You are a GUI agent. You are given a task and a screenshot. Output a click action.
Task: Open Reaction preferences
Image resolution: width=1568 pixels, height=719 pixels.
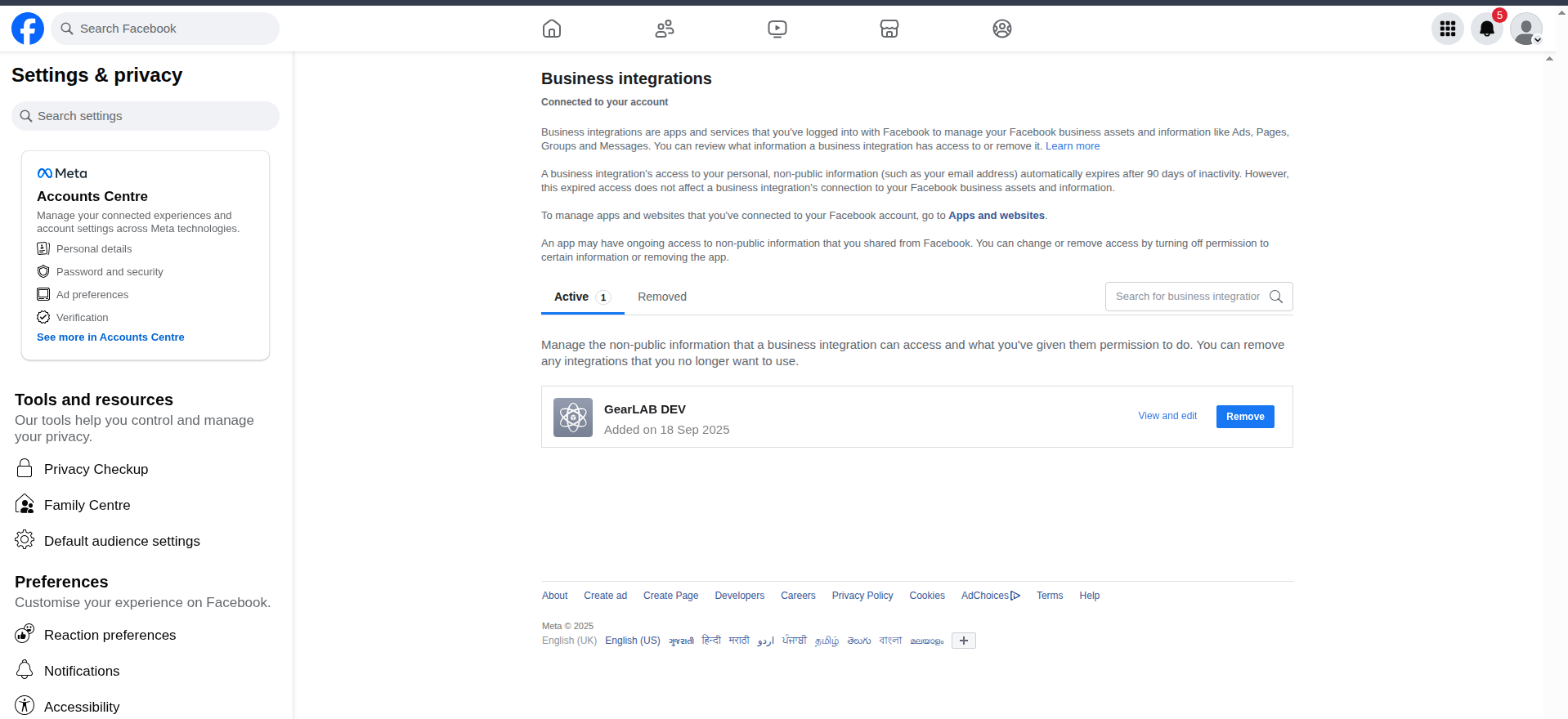point(110,635)
